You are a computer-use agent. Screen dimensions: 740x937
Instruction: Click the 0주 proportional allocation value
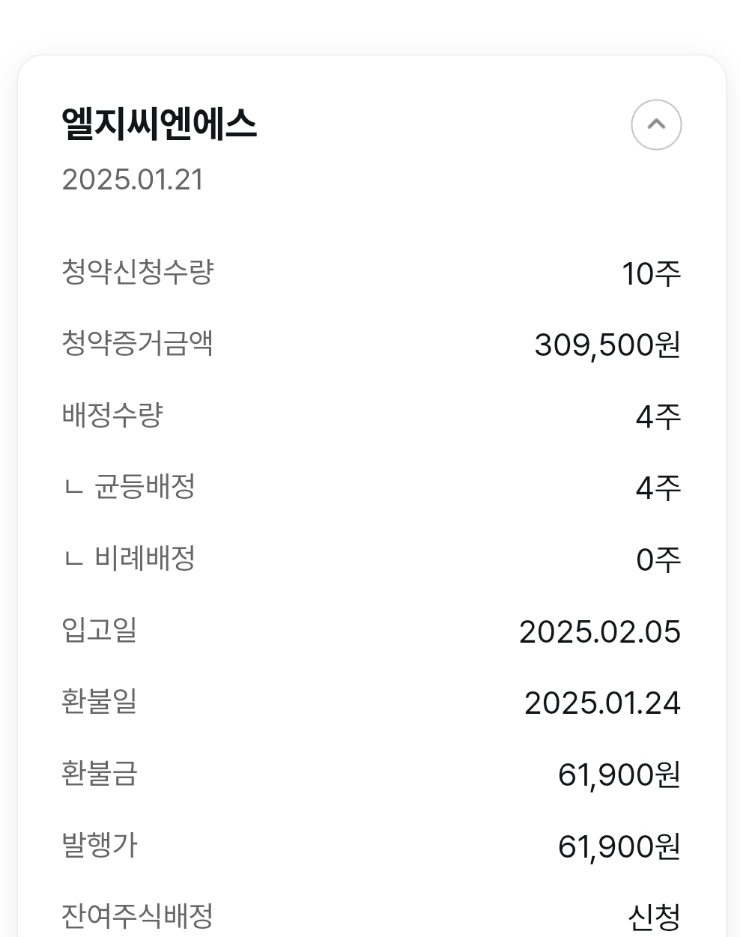(658, 560)
